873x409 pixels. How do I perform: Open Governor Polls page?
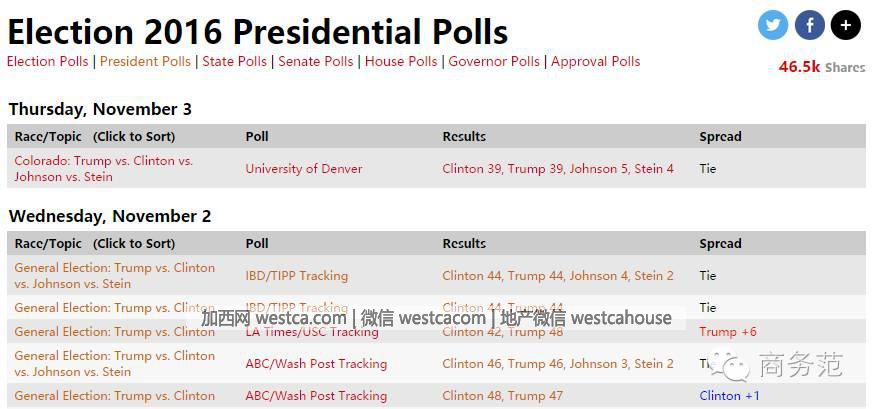(494, 62)
